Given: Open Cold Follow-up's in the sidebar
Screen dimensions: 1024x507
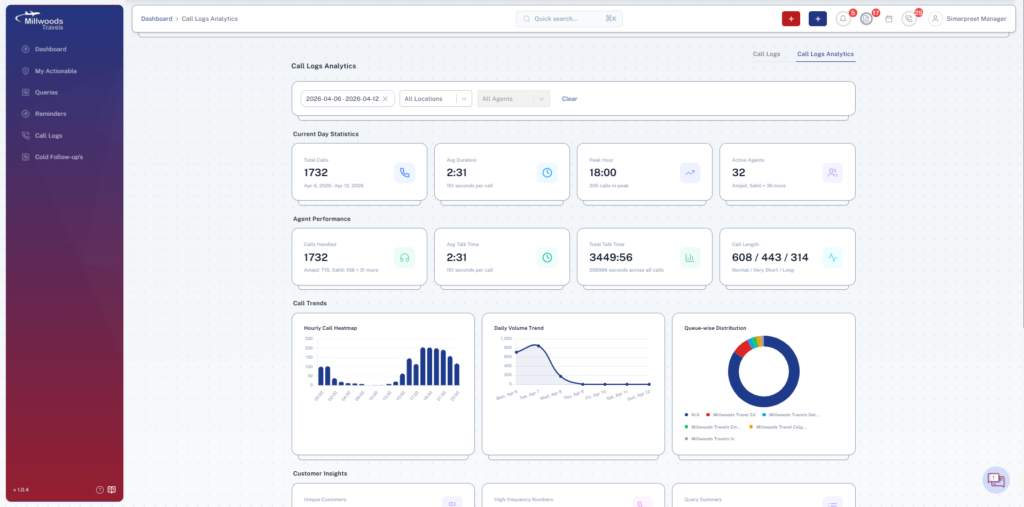Looking at the screenshot, I should coord(59,157).
